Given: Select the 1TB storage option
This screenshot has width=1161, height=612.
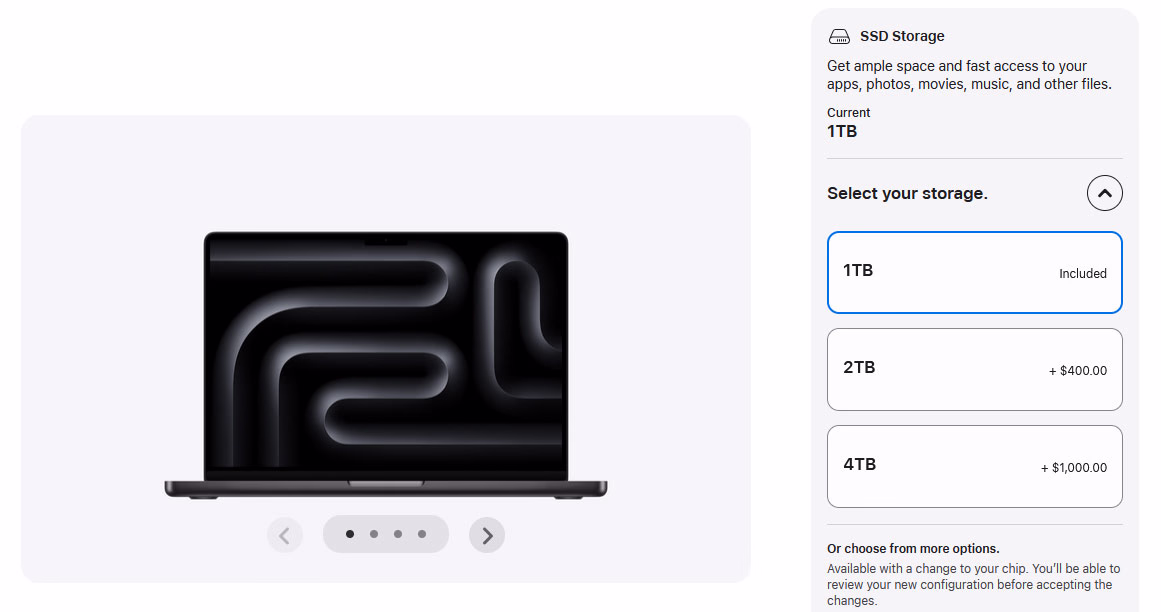Looking at the screenshot, I should (974, 272).
